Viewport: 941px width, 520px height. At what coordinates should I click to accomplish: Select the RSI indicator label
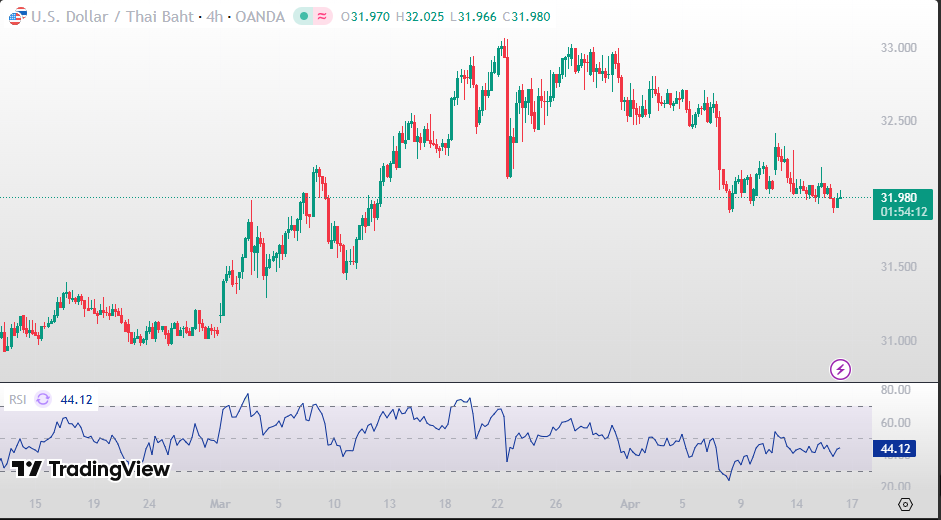(17, 400)
